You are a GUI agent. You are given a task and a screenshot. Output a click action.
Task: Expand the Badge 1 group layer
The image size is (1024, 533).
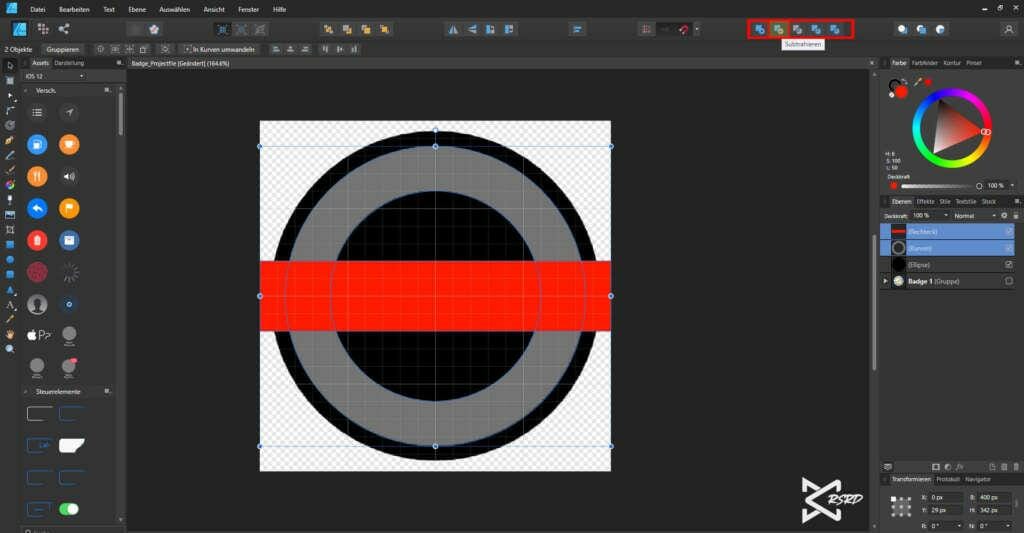coord(885,281)
